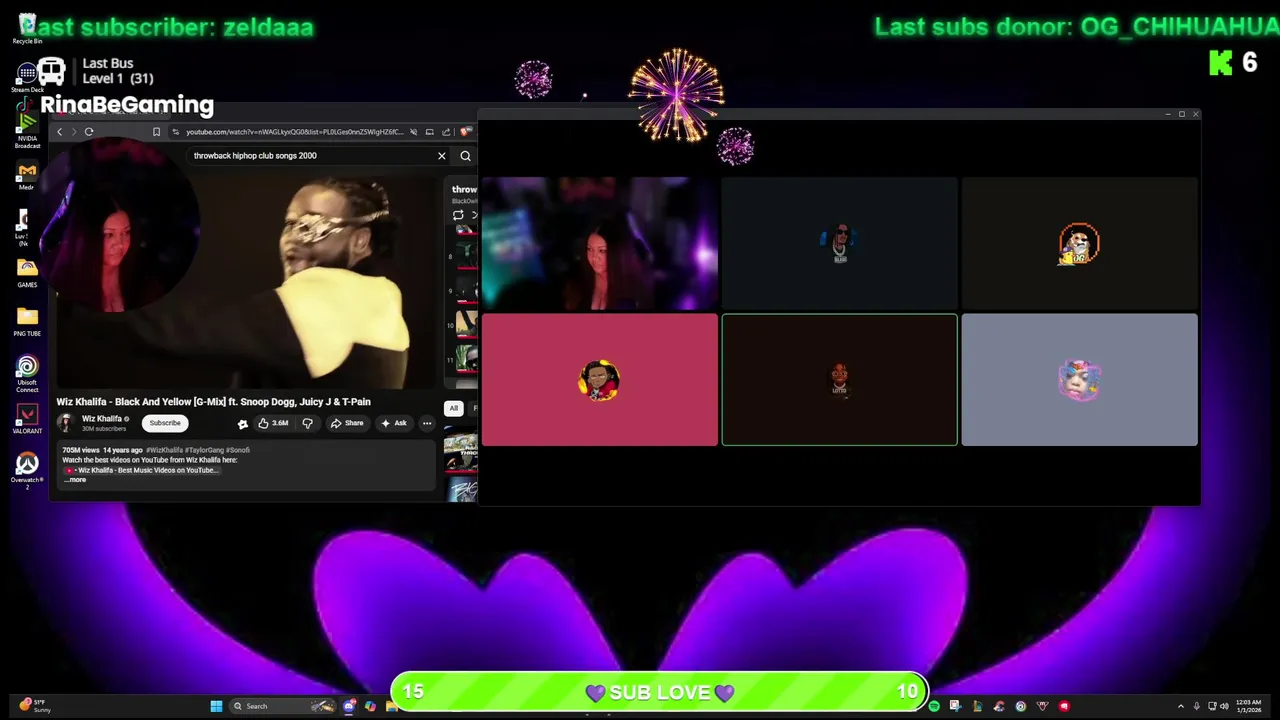Subscribe to the Wiz Khalifa channel
This screenshot has width=1280, height=720.
(165, 423)
